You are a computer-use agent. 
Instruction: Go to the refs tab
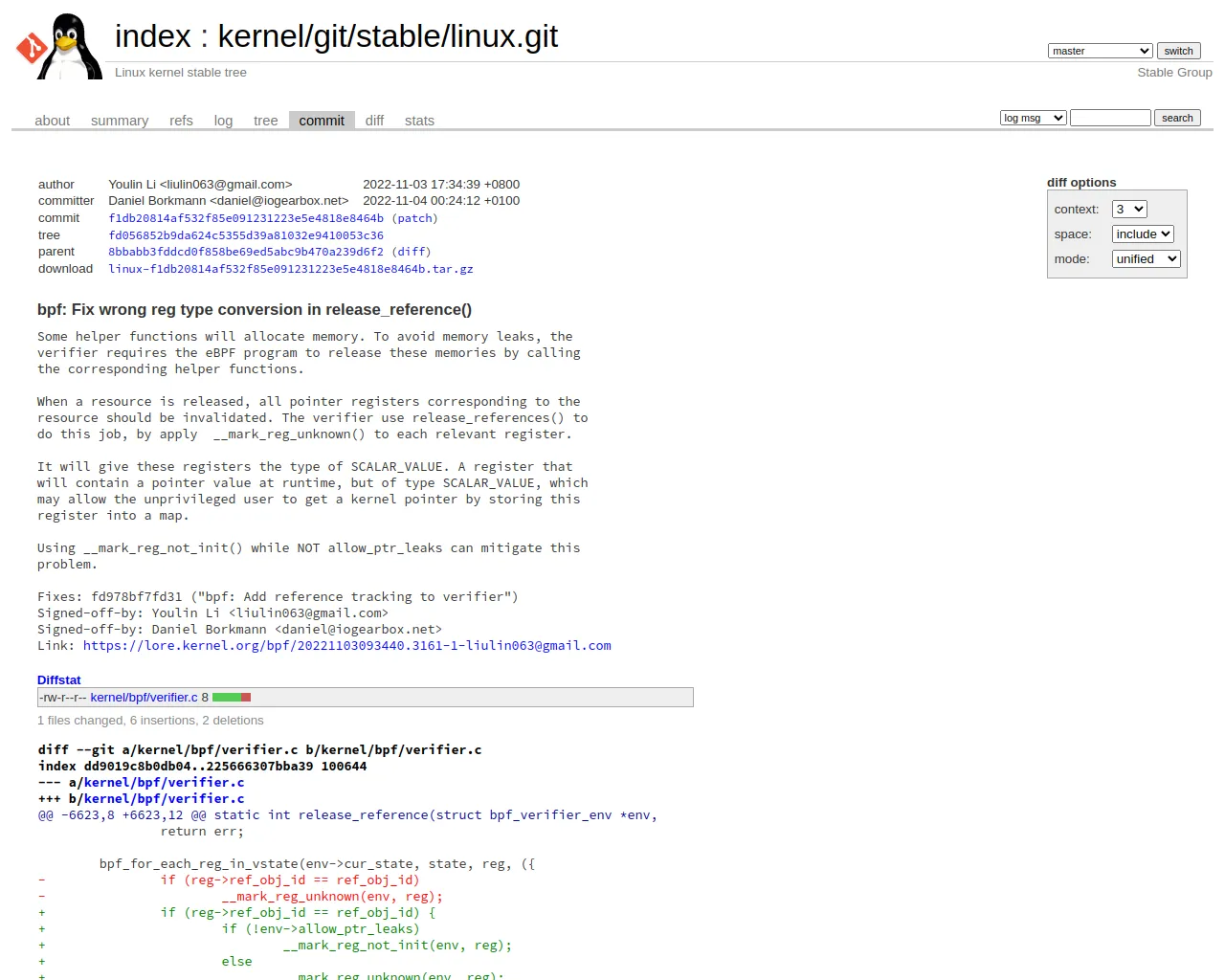(181, 121)
